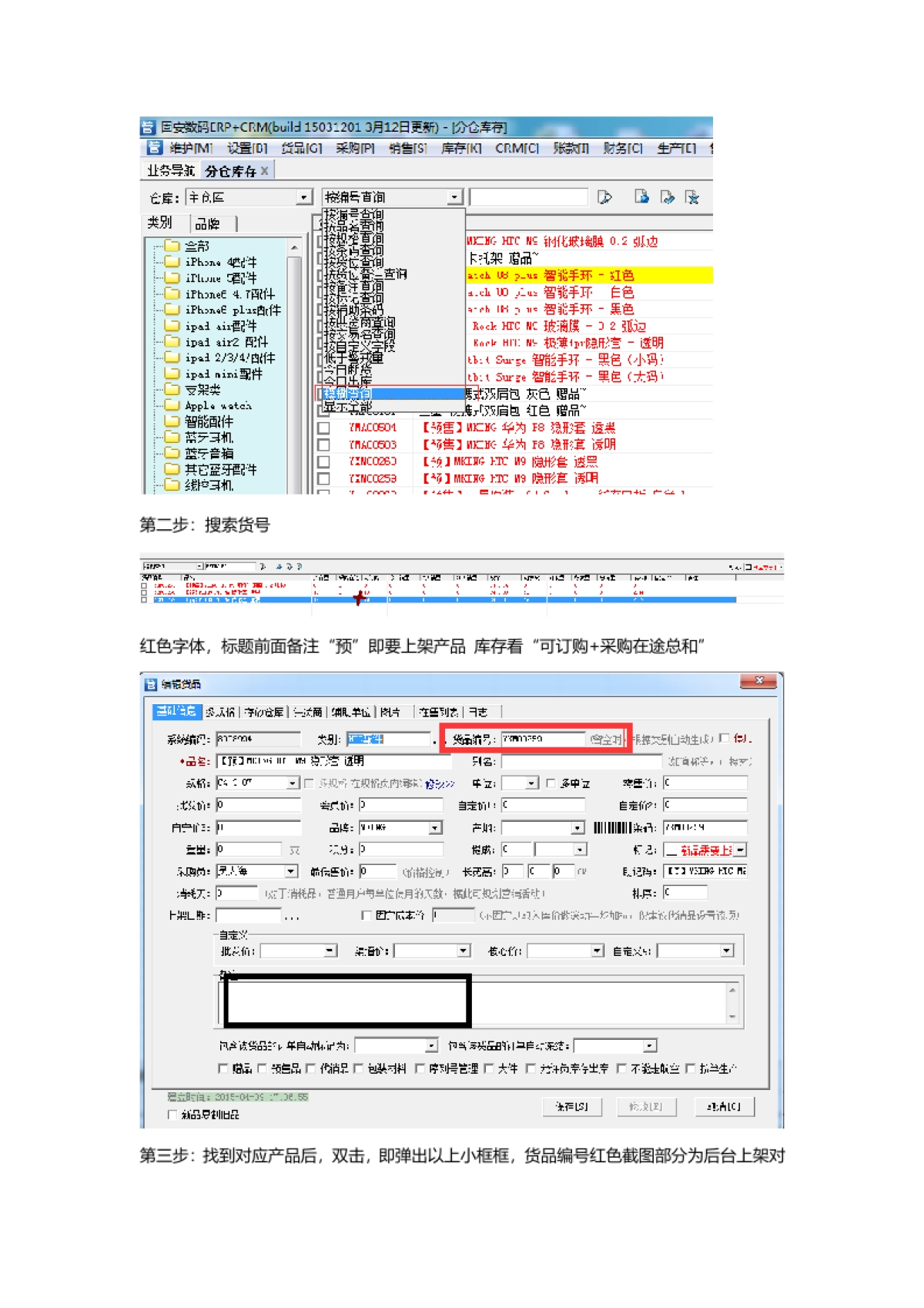Click the iPhone 4配件 folder icon
The width and height of the screenshot is (924, 1308).
(x=172, y=262)
